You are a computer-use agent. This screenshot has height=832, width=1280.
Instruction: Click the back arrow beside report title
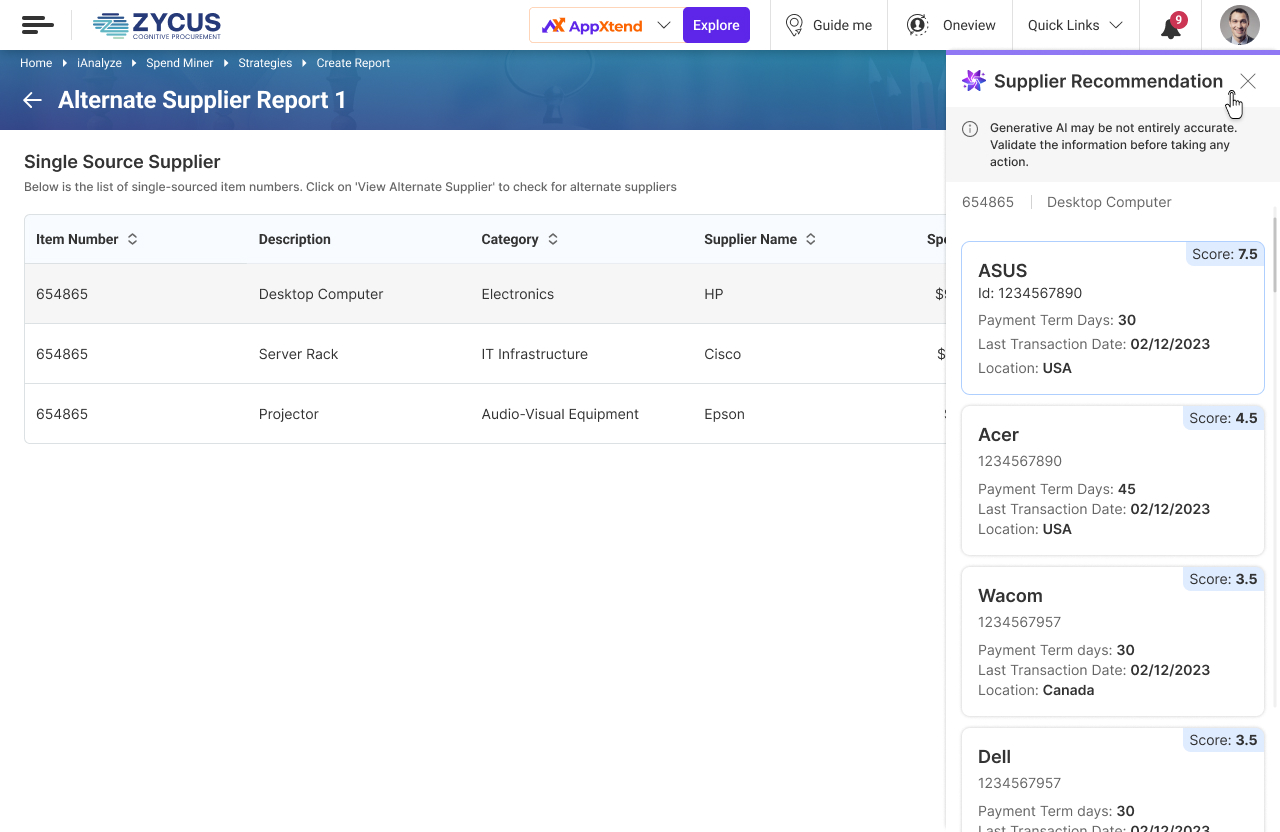(x=33, y=100)
